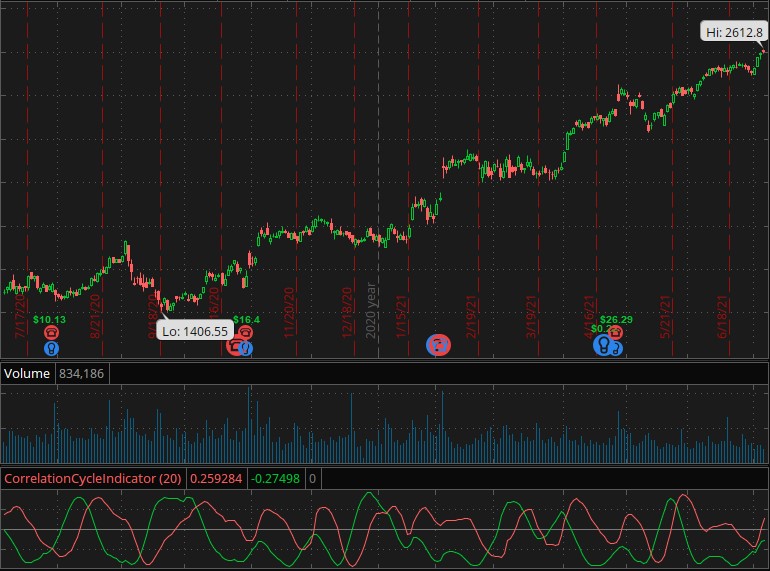Click the red phone icon under $26.29
This screenshot has width=770, height=571.
pos(616,331)
